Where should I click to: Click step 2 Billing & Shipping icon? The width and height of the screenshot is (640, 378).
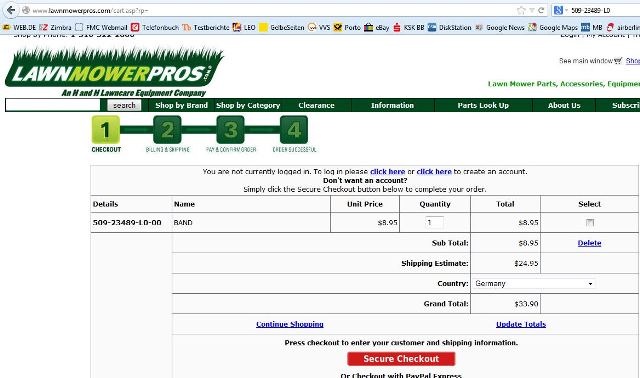pos(167,130)
